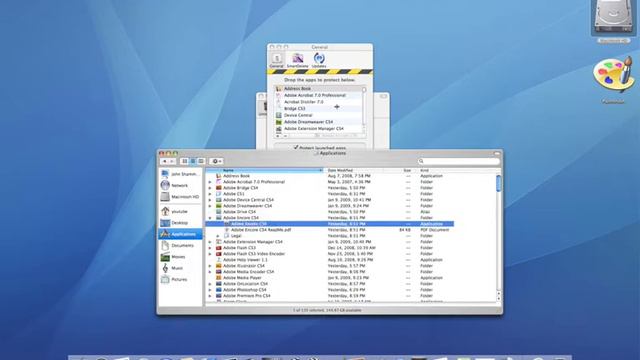Expand the Adobe Extension Manager CS4 folder

click(210, 242)
